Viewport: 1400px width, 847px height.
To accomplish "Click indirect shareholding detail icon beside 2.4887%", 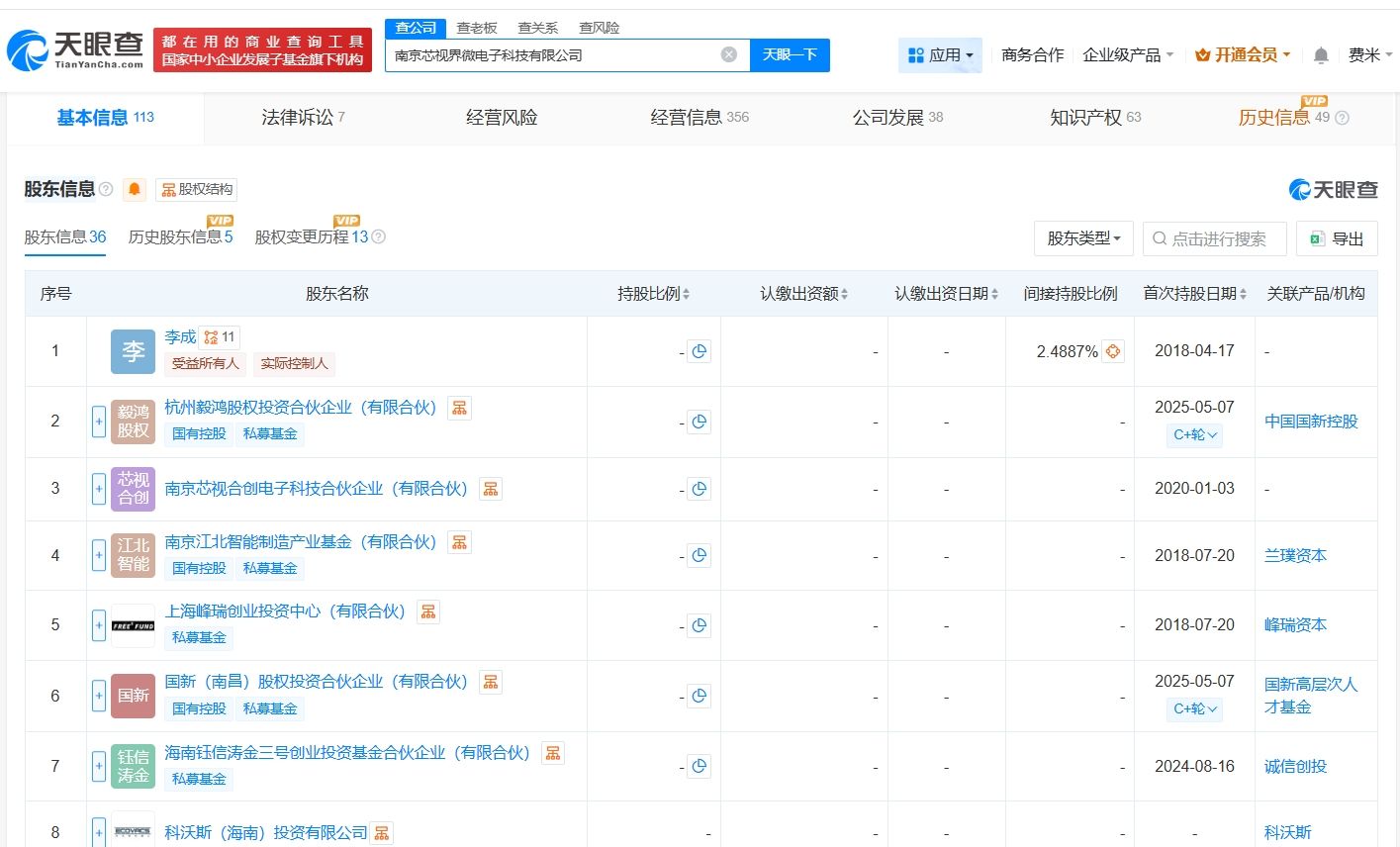I will pos(1113,351).
